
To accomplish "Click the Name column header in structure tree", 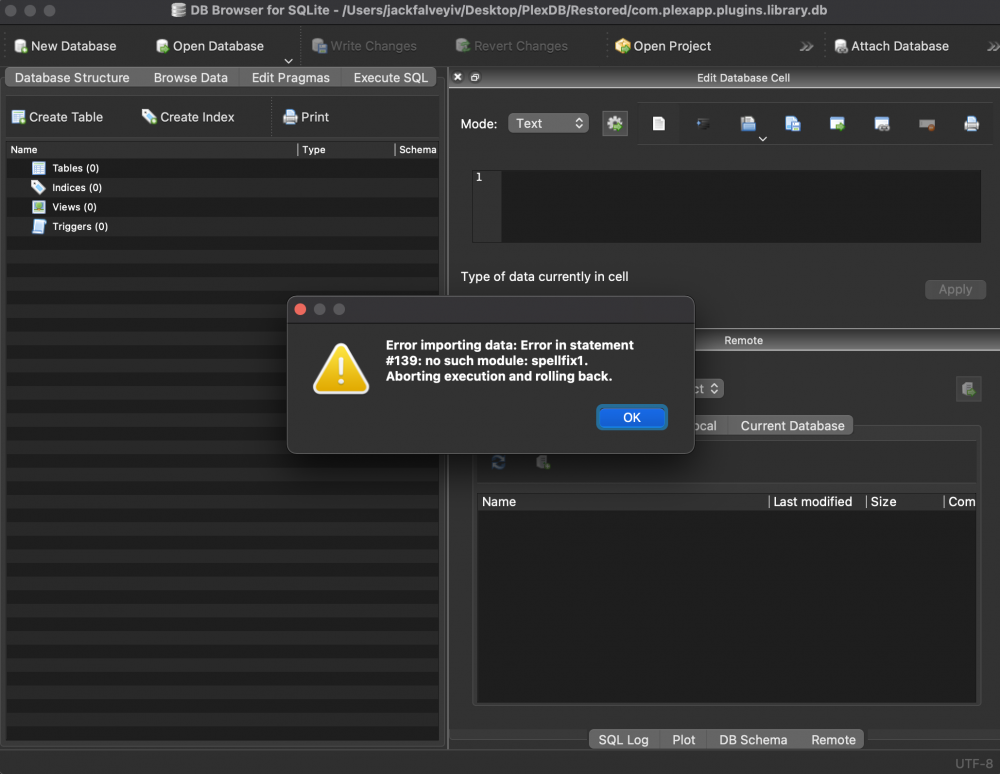I will click(x=152, y=150).
